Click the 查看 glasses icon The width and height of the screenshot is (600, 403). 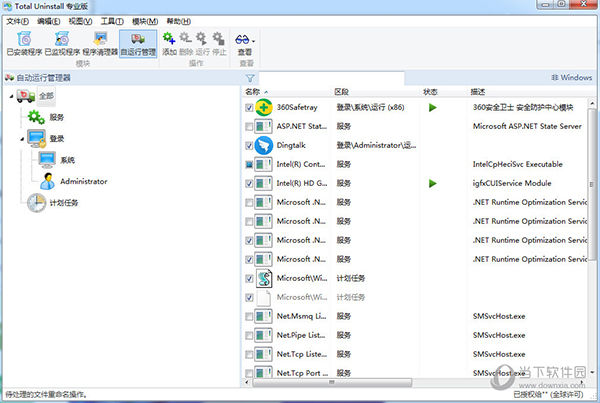pyautogui.click(x=242, y=39)
